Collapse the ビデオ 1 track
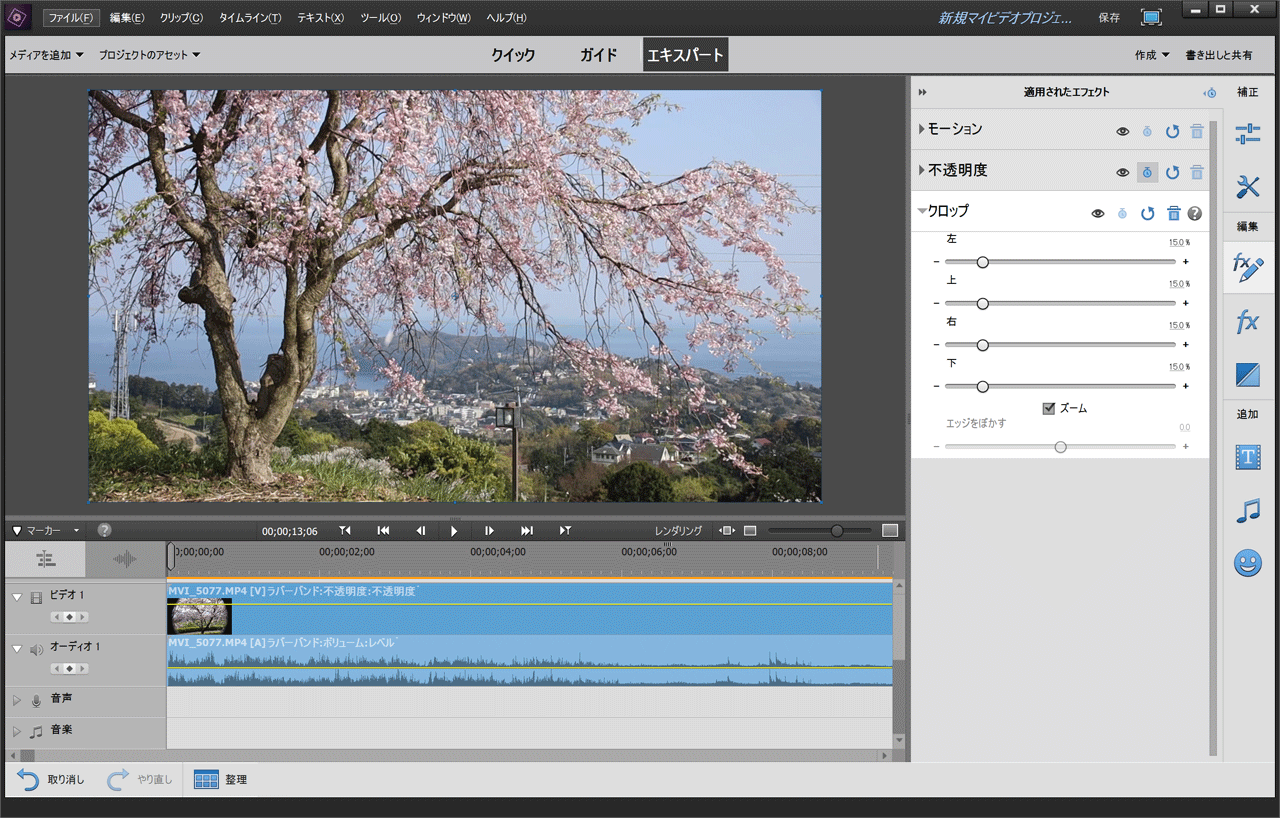This screenshot has height=818, width=1280. pos(17,597)
